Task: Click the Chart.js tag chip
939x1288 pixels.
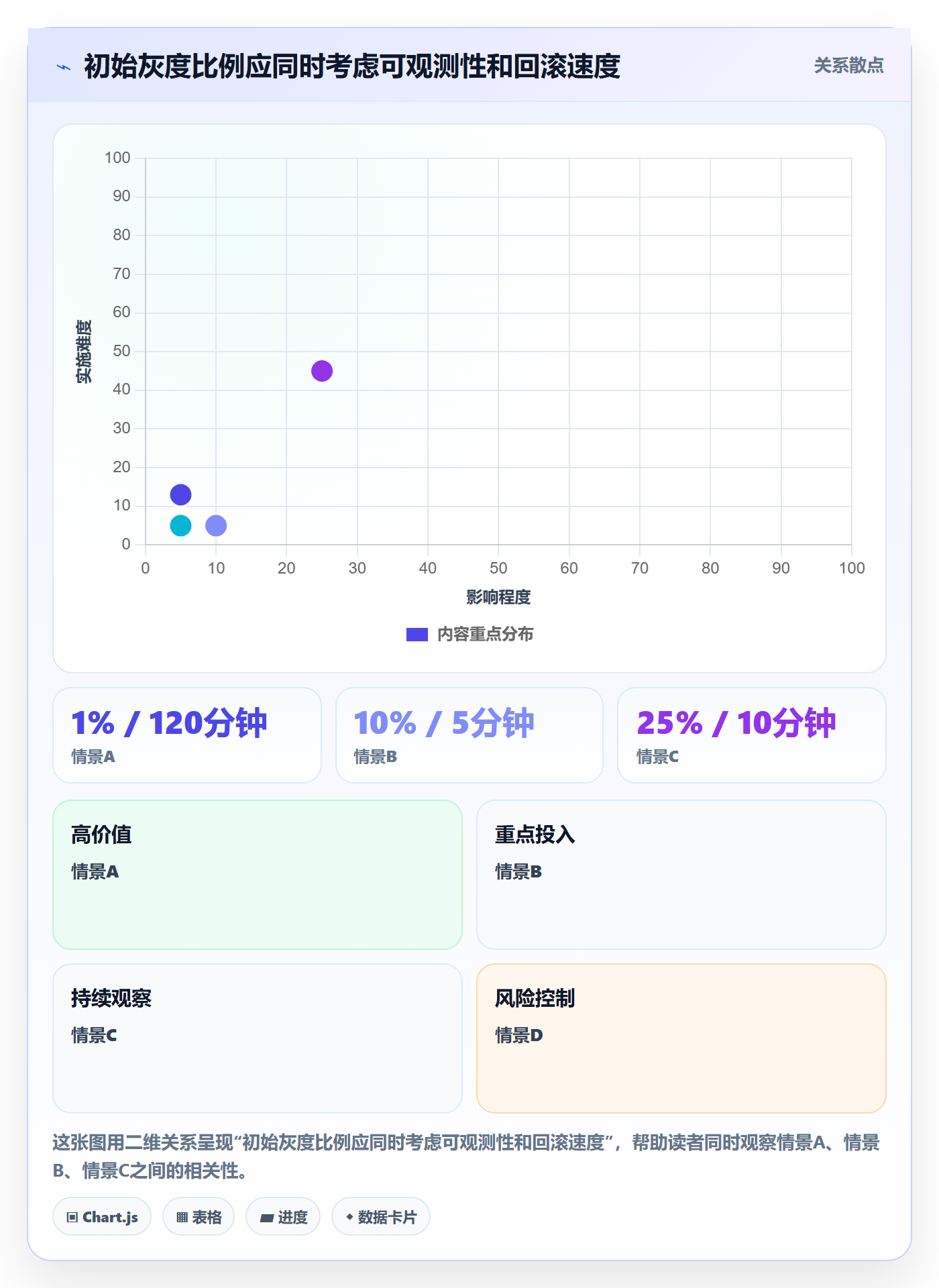Action: [102, 1217]
